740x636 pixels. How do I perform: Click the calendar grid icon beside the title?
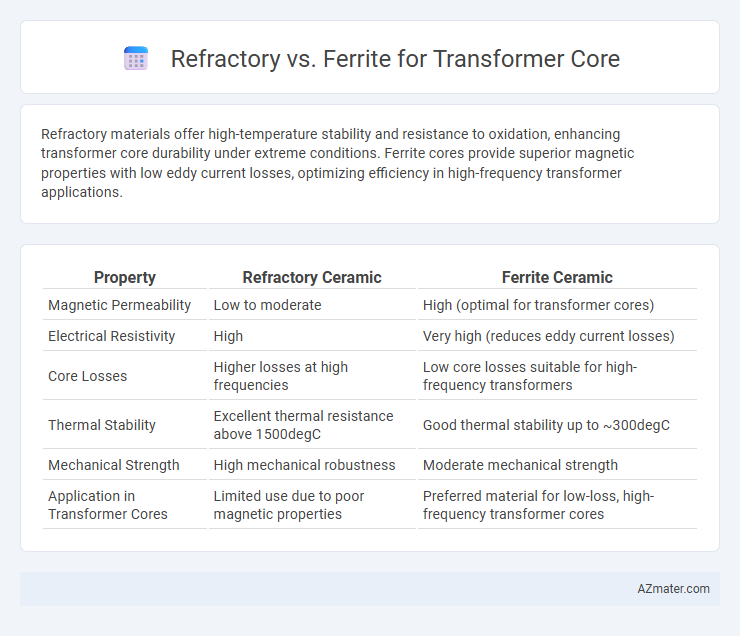pyautogui.click(x=136, y=59)
